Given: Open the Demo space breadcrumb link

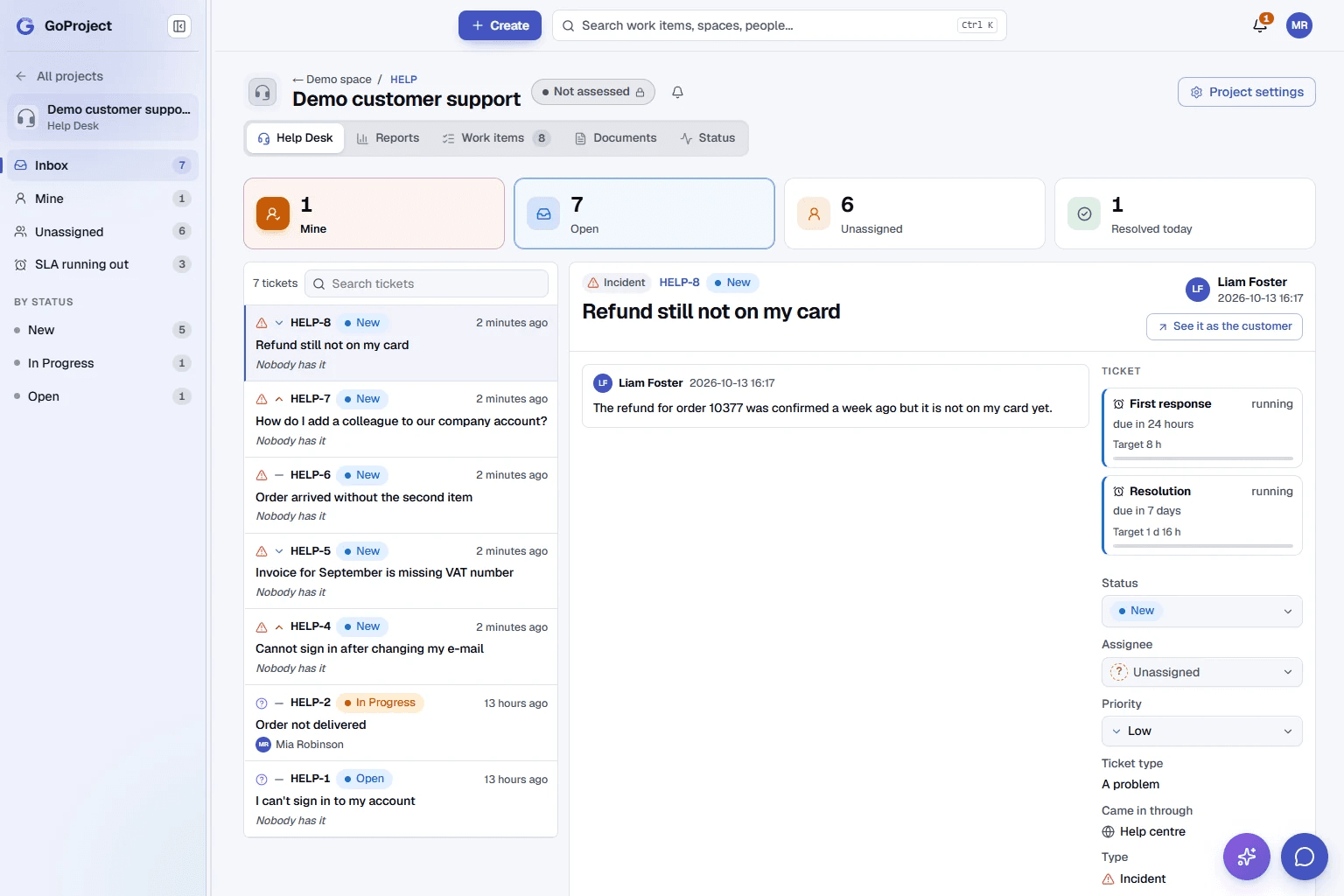Looking at the screenshot, I should tap(332, 79).
